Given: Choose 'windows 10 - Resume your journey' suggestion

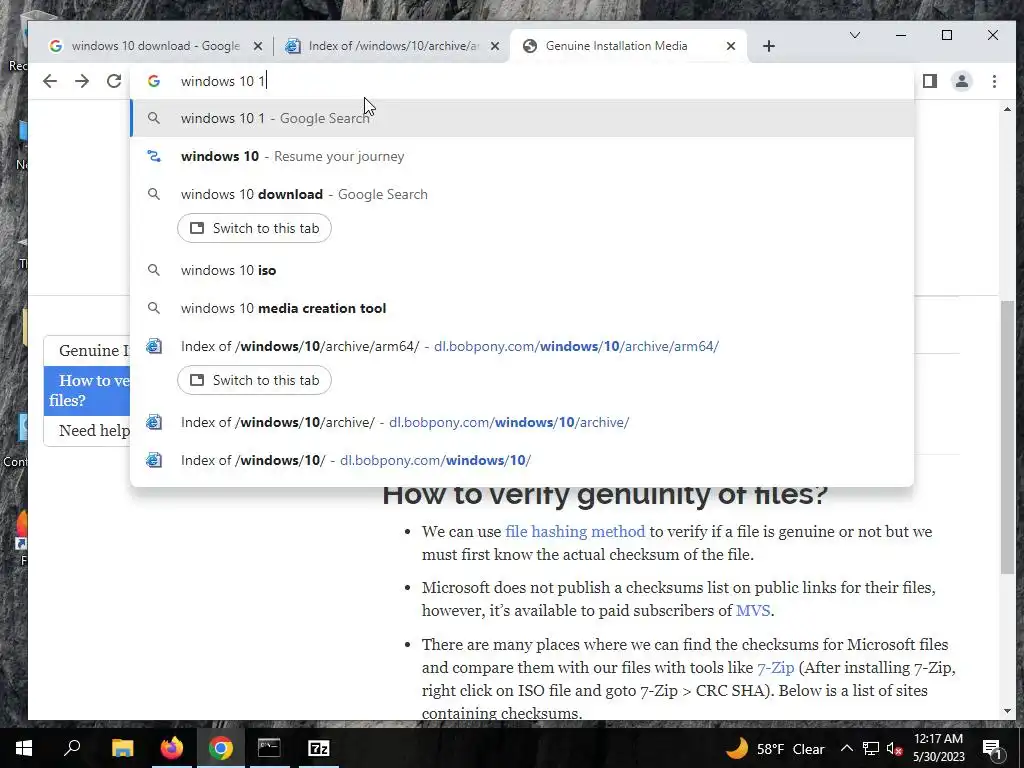Looking at the screenshot, I should (x=522, y=156).
